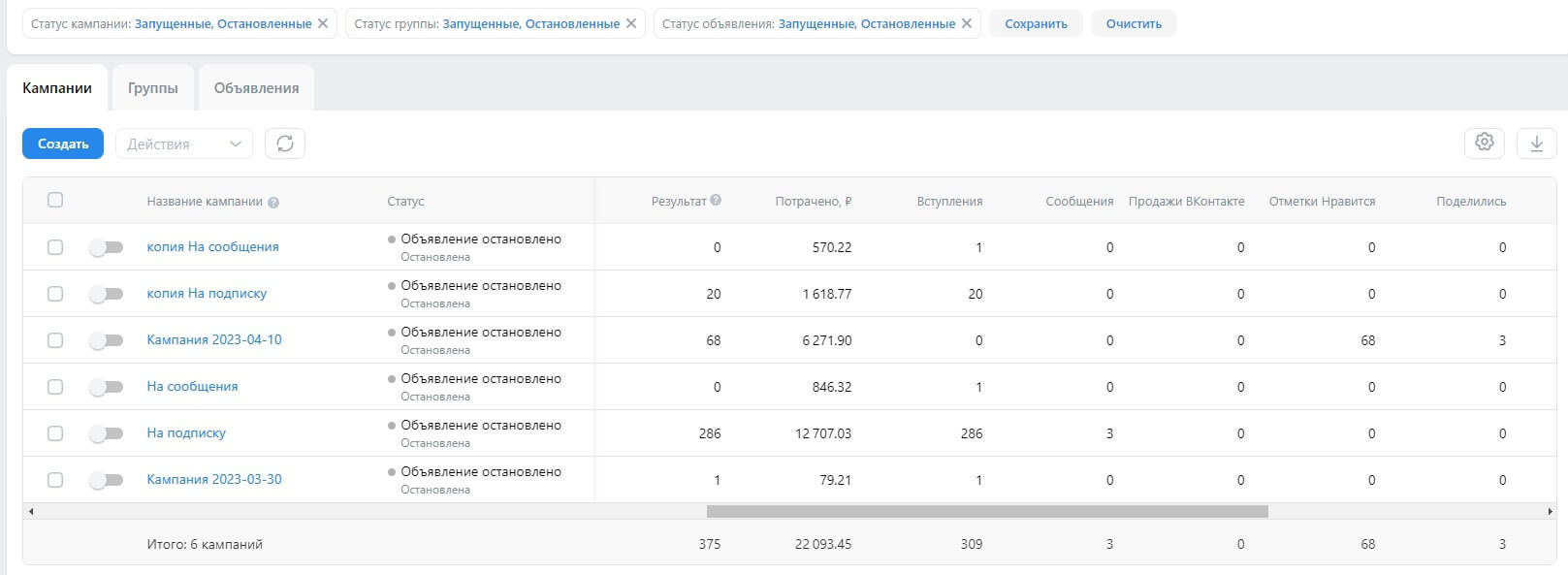Click the download statistics icon

[1536, 144]
